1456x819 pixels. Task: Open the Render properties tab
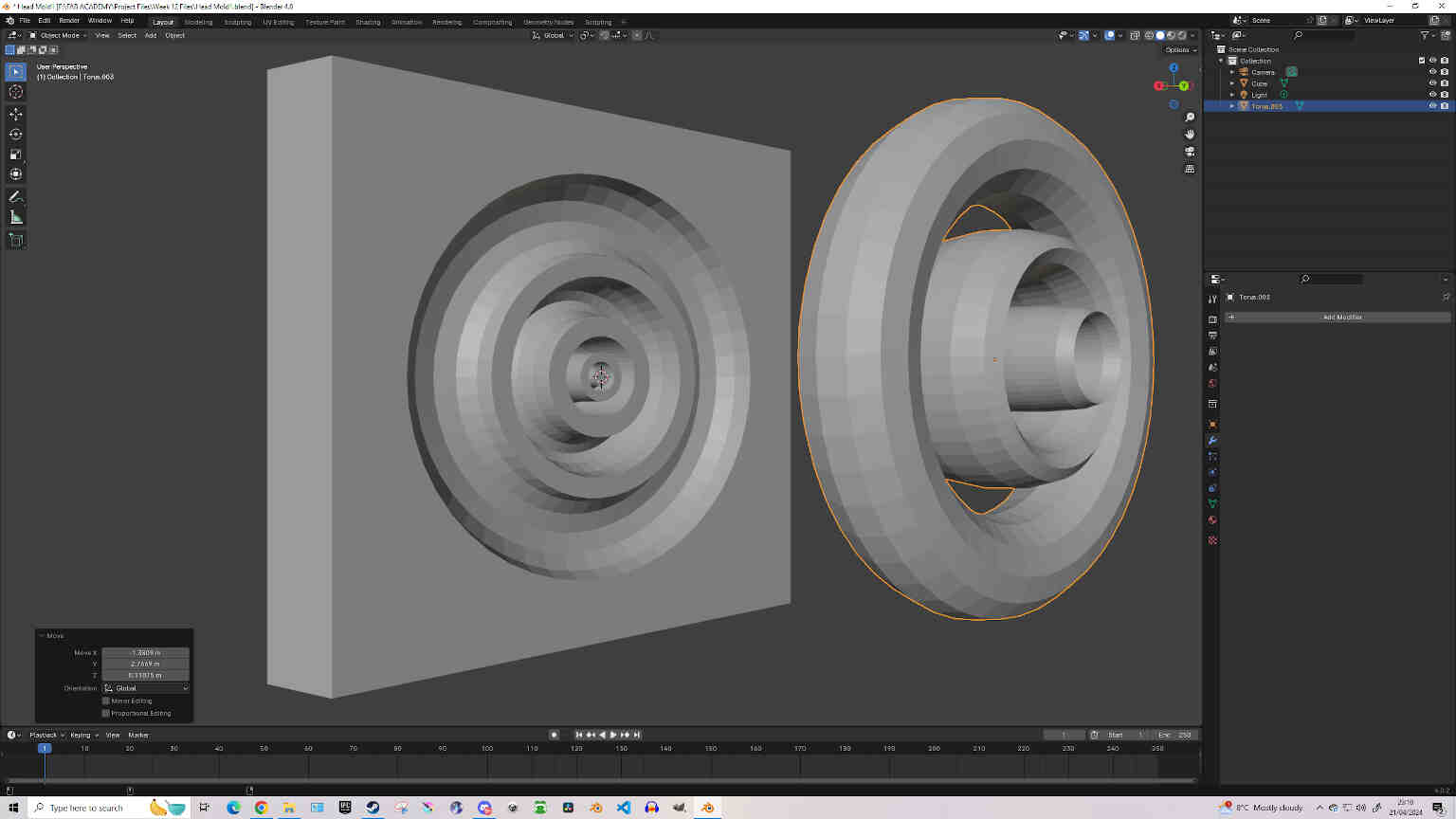tap(1212, 319)
